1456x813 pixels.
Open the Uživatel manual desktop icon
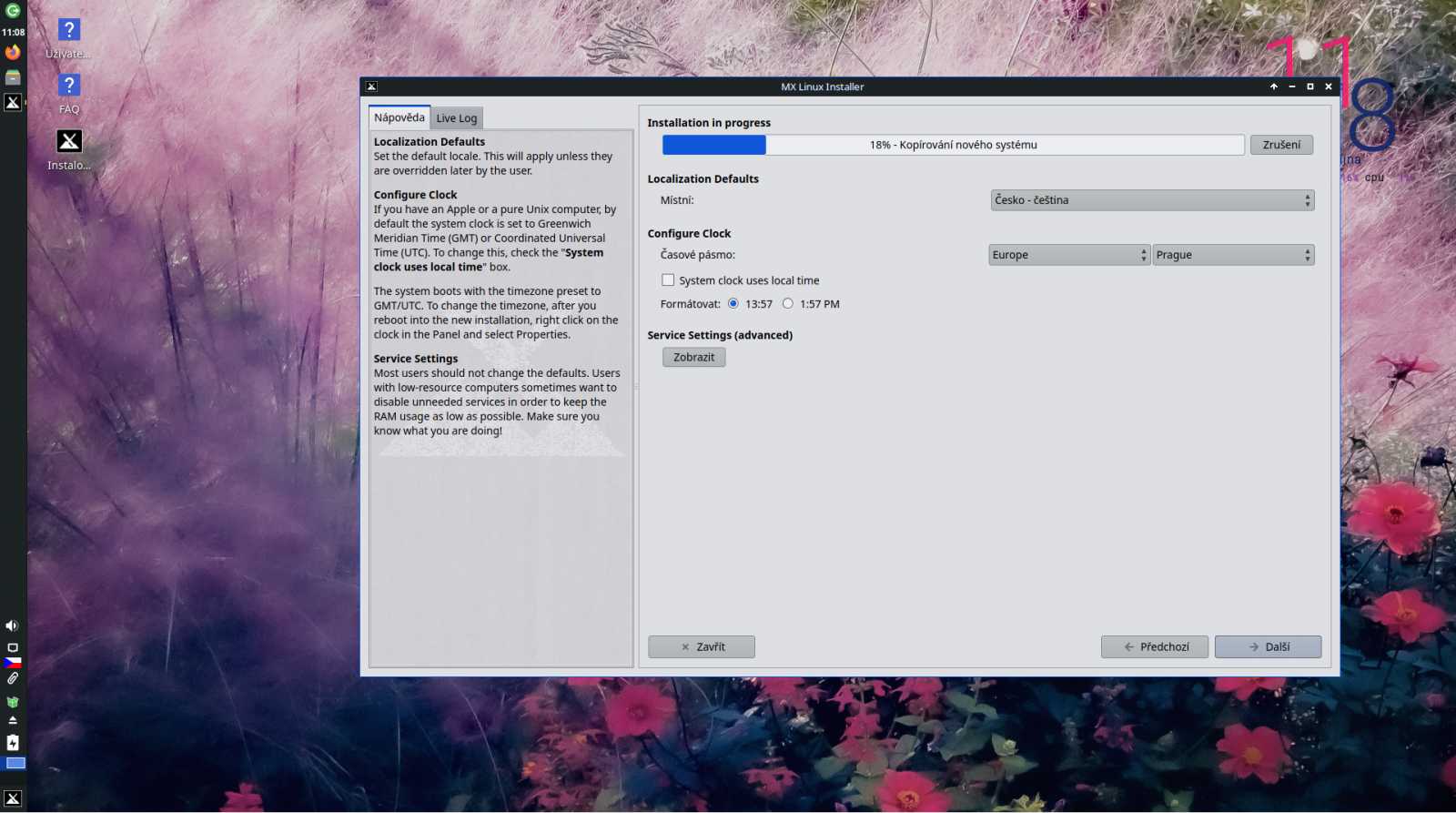(x=69, y=39)
